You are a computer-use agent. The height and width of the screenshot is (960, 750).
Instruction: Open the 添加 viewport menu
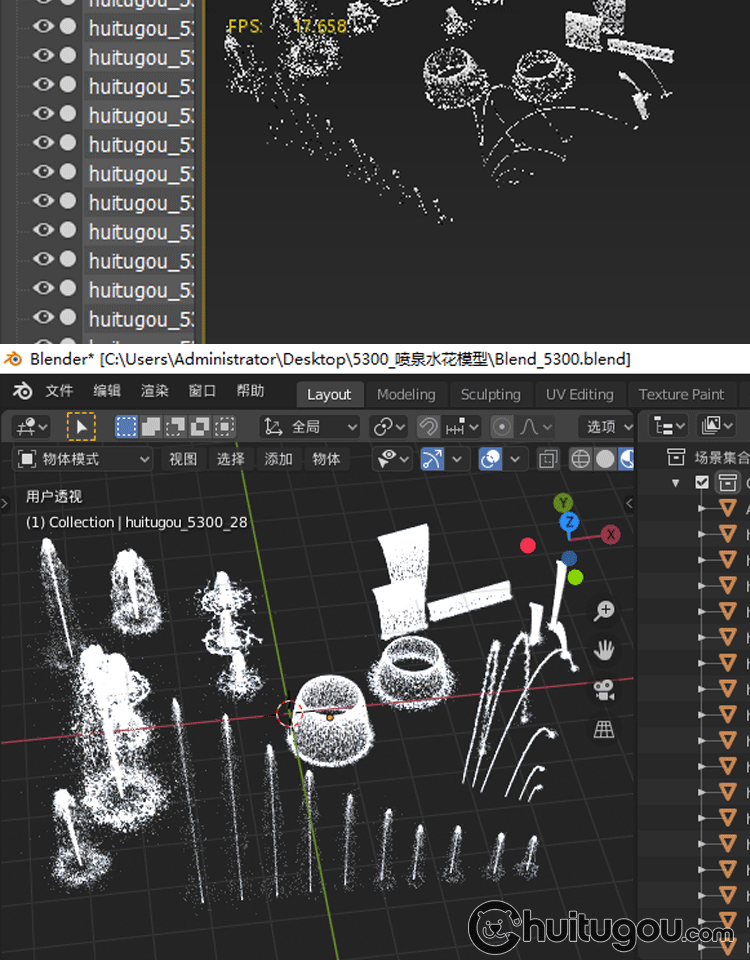click(278, 459)
